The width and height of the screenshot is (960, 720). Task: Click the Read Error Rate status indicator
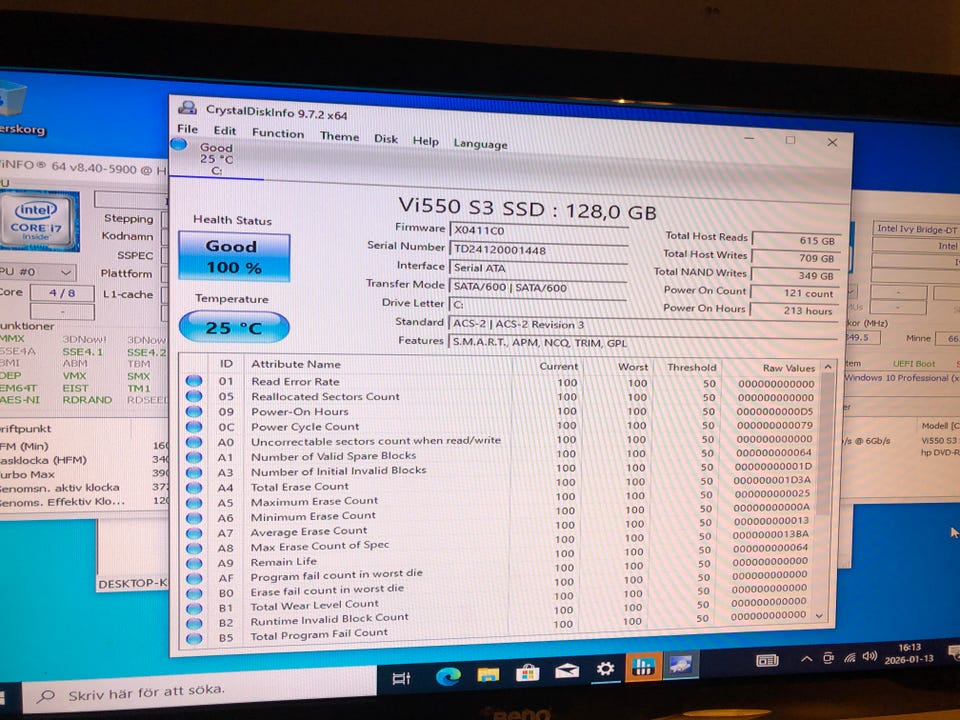(x=194, y=381)
